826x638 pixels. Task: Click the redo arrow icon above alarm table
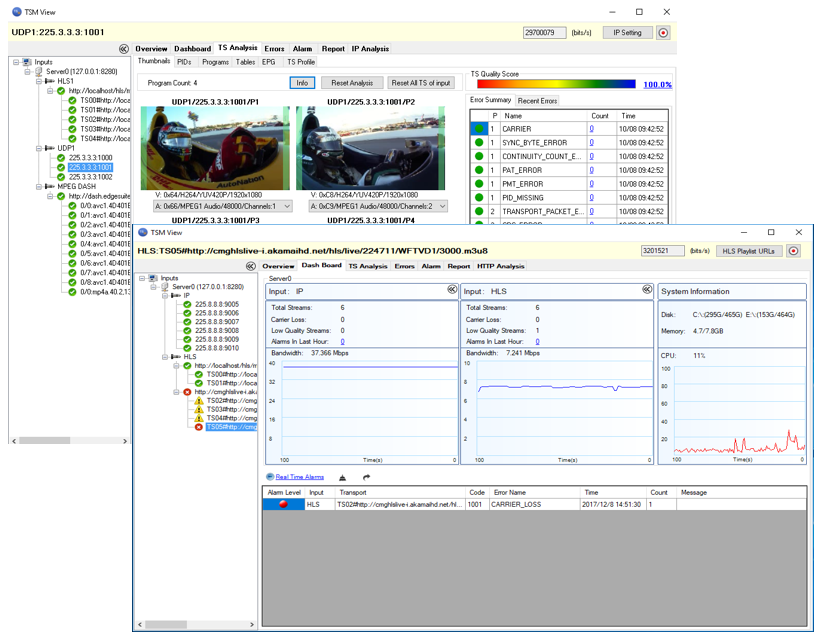(366, 478)
